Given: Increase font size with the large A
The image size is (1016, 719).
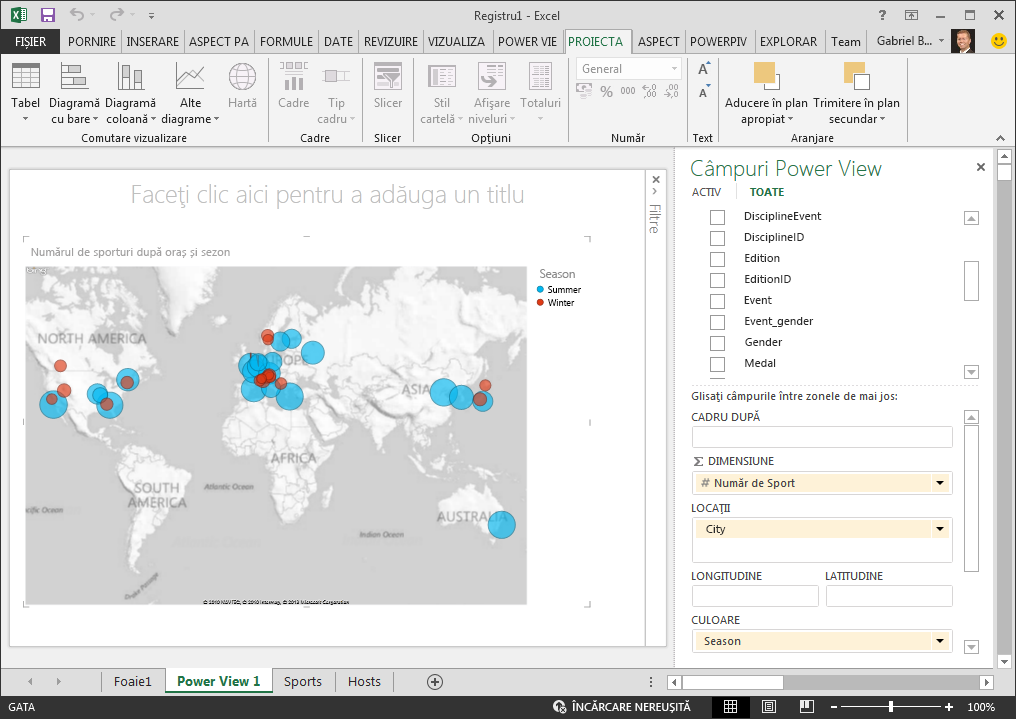Looking at the screenshot, I should click(x=704, y=69).
